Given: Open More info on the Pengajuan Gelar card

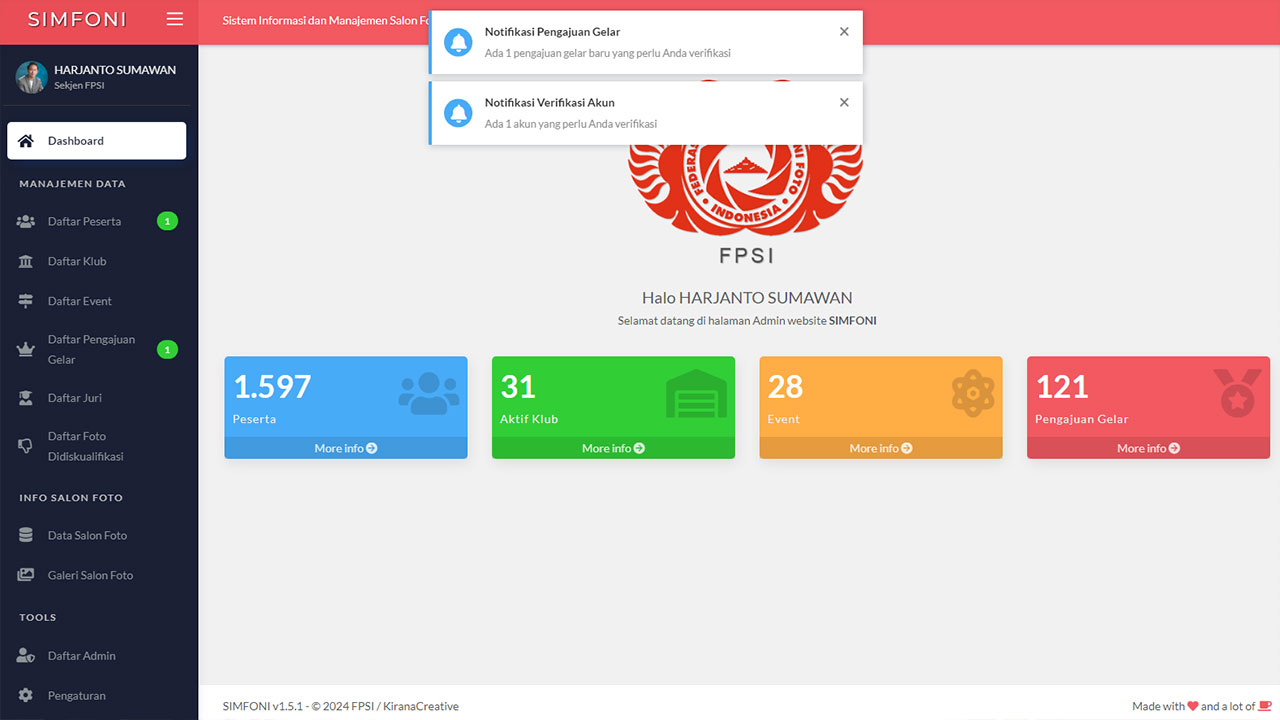Looking at the screenshot, I should click(x=1148, y=448).
